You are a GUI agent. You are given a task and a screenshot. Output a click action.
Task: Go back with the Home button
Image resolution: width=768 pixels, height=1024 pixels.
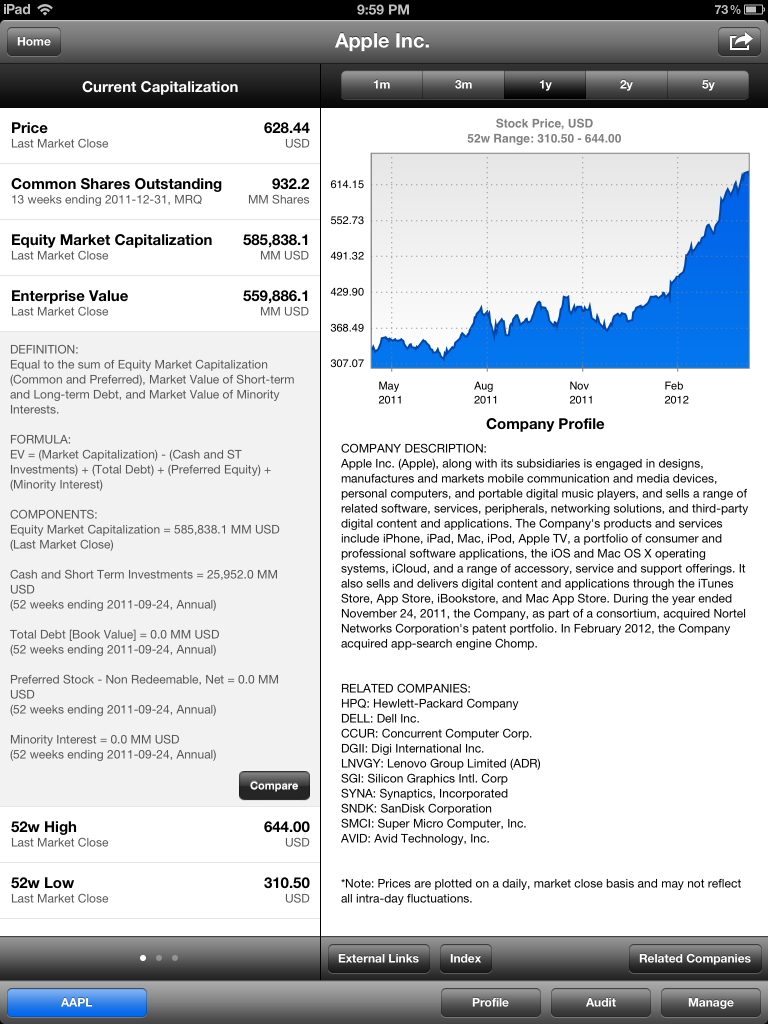34,41
